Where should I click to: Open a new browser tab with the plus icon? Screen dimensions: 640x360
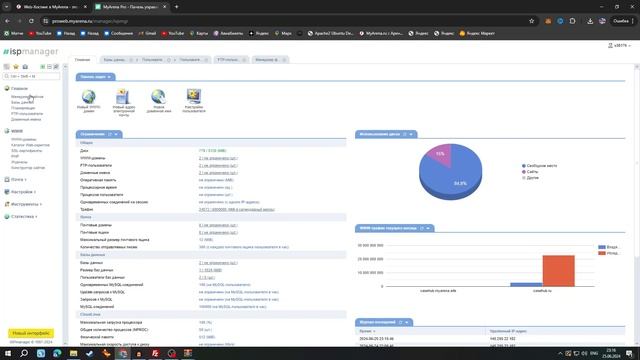[176, 7]
